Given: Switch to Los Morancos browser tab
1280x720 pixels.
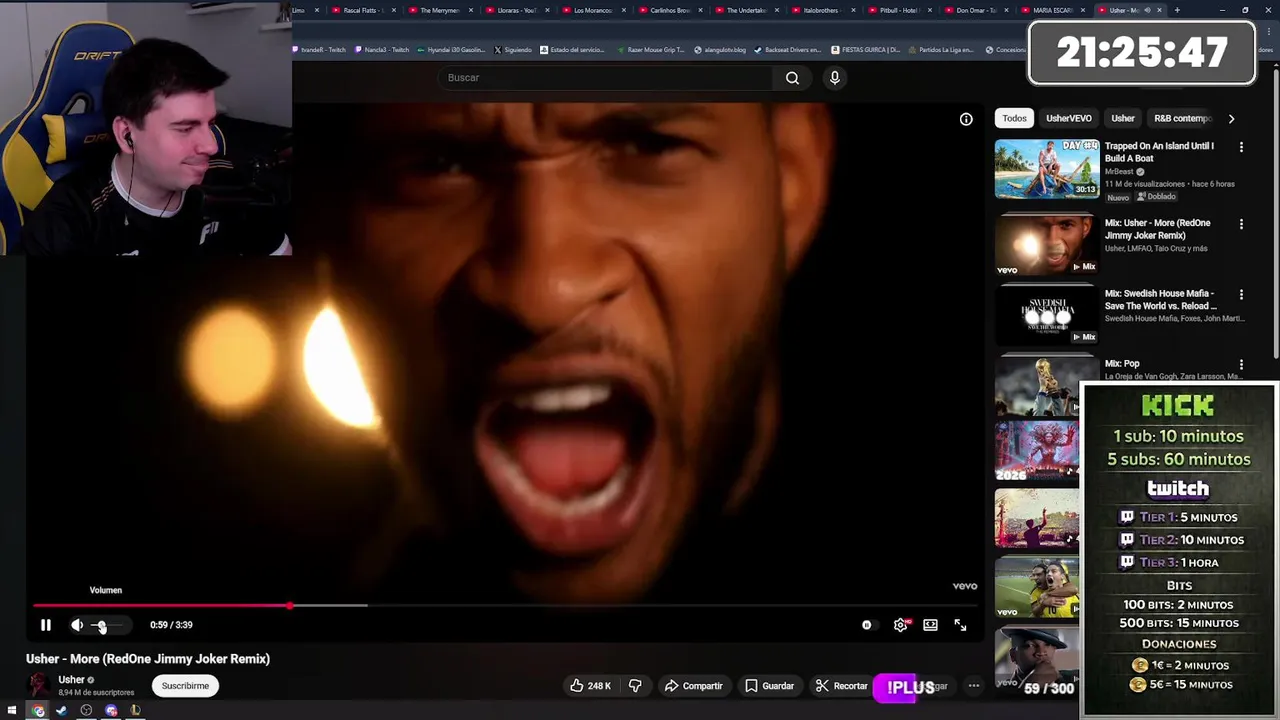Looking at the screenshot, I should (x=593, y=10).
